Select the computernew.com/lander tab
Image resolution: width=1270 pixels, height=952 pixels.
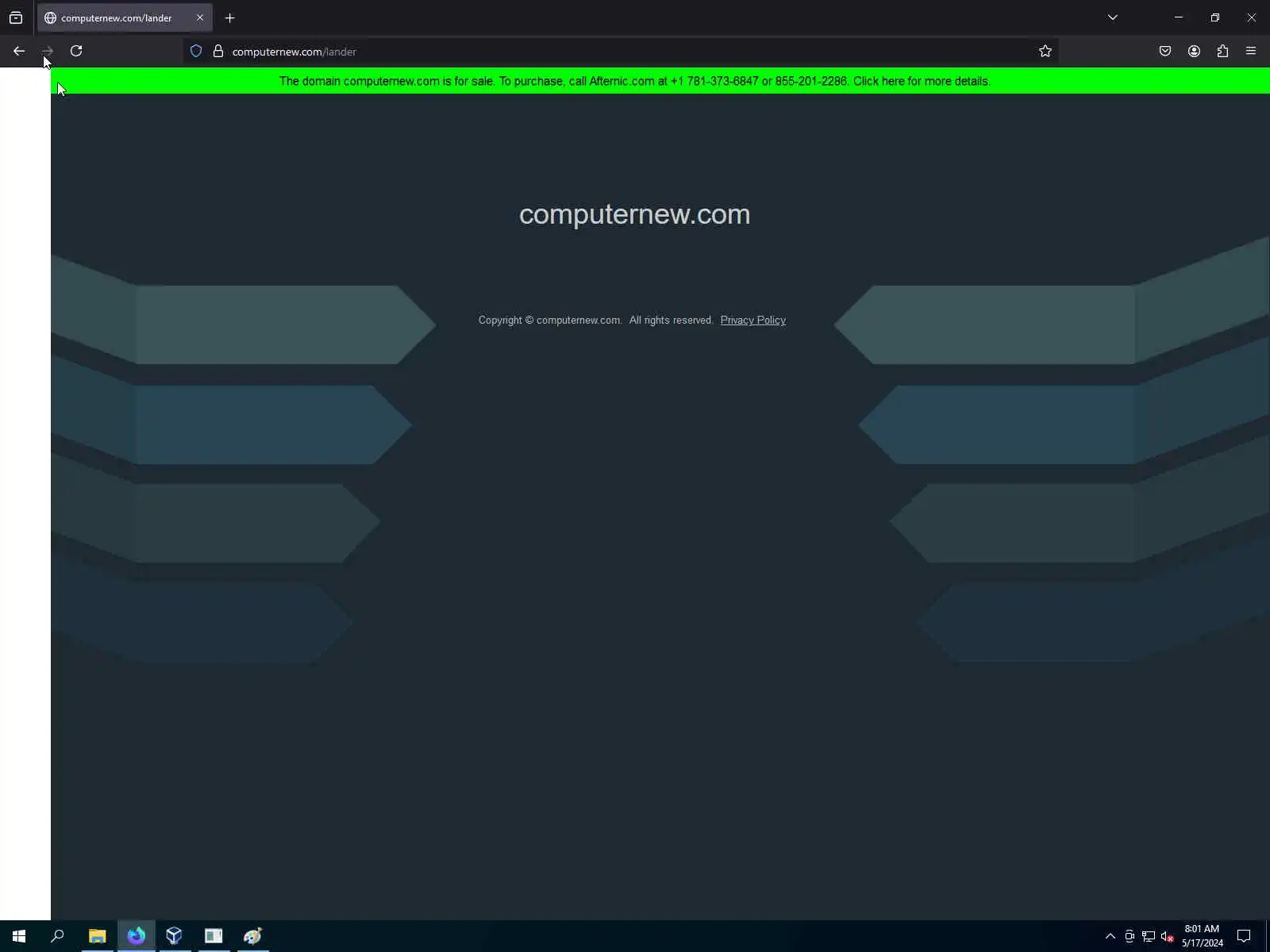coord(125,17)
